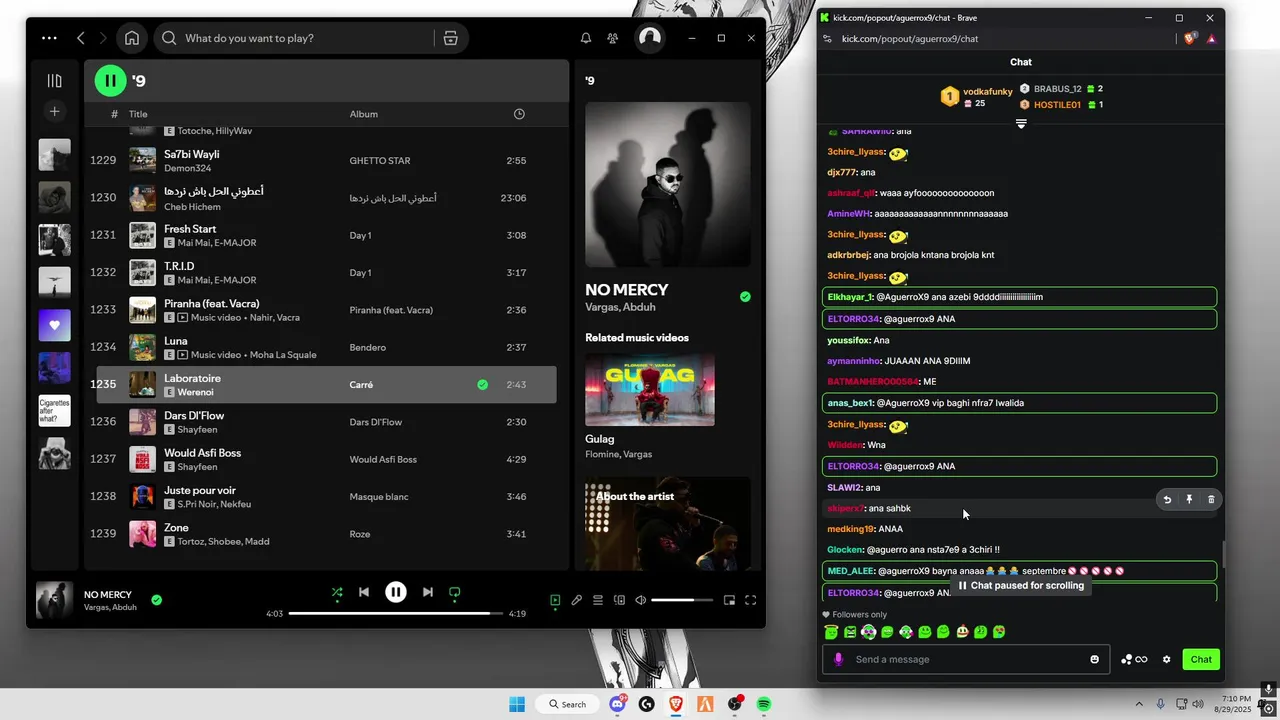Image resolution: width=1280 pixels, height=720 pixels.
Task: Delete the hovered chat message trash icon
Action: click(1211, 500)
